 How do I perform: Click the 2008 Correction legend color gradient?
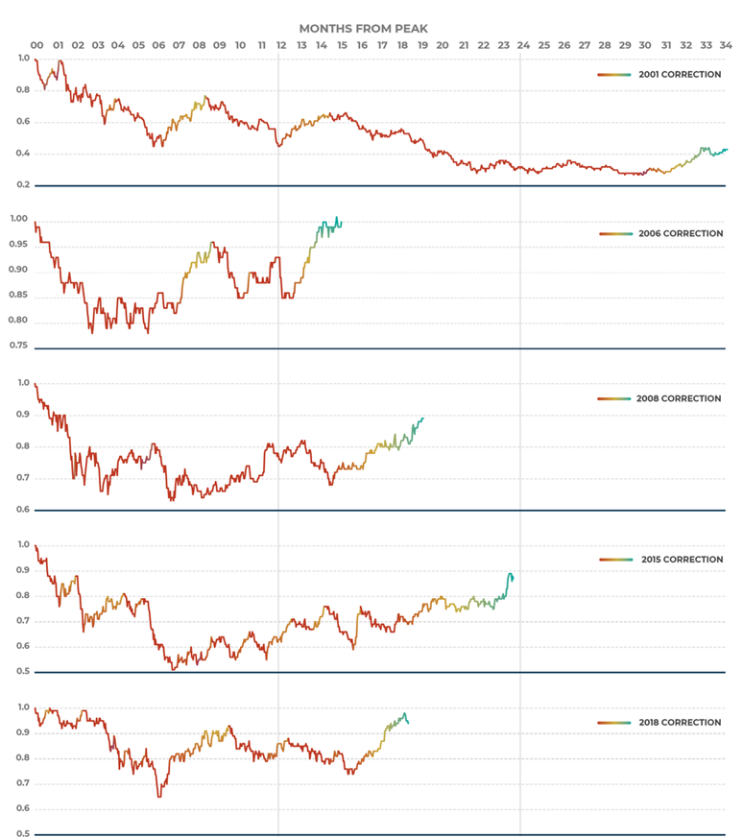click(x=615, y=399)
